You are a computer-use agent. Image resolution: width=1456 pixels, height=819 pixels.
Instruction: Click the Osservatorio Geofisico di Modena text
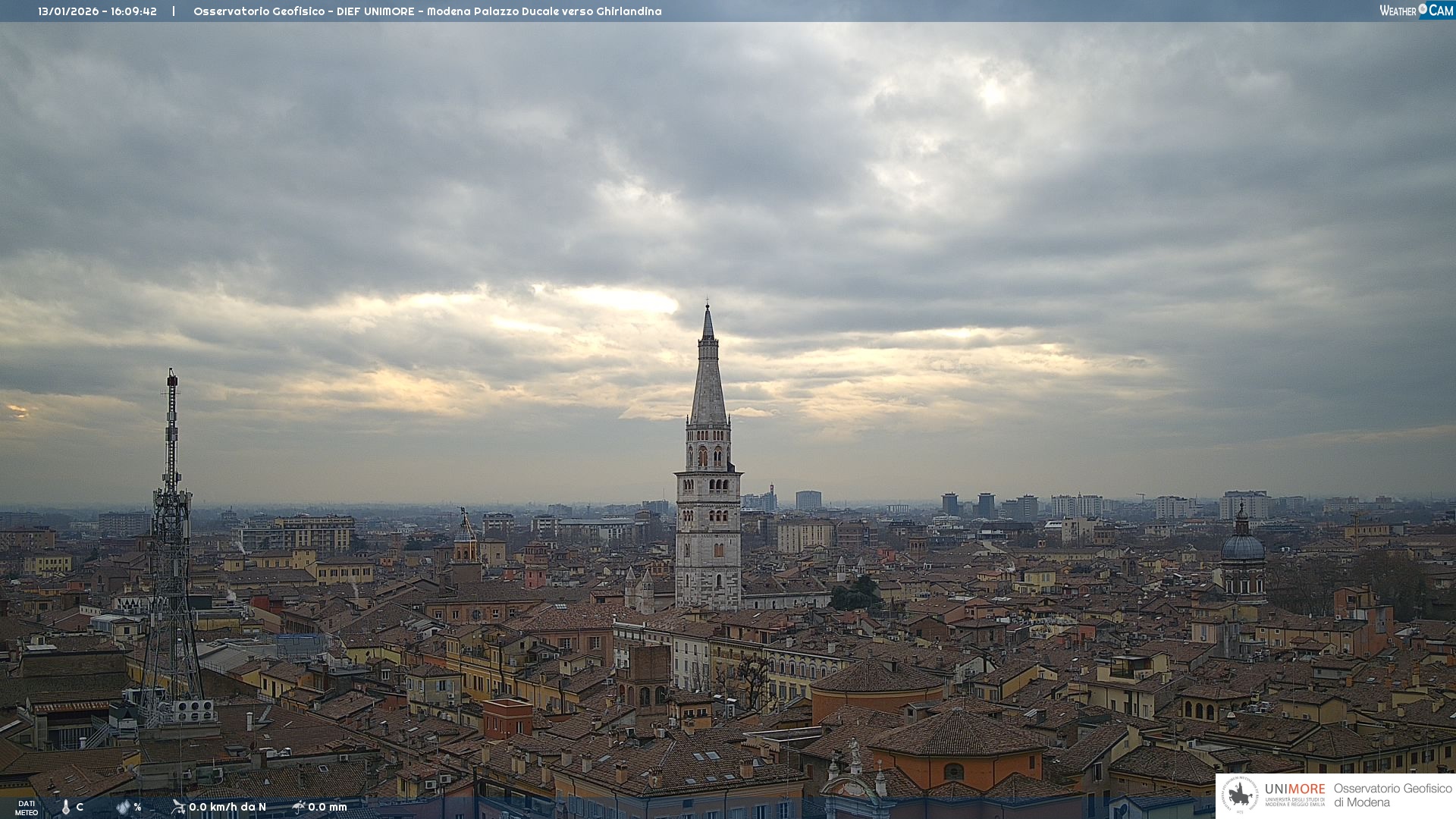tap(1392, 795)
